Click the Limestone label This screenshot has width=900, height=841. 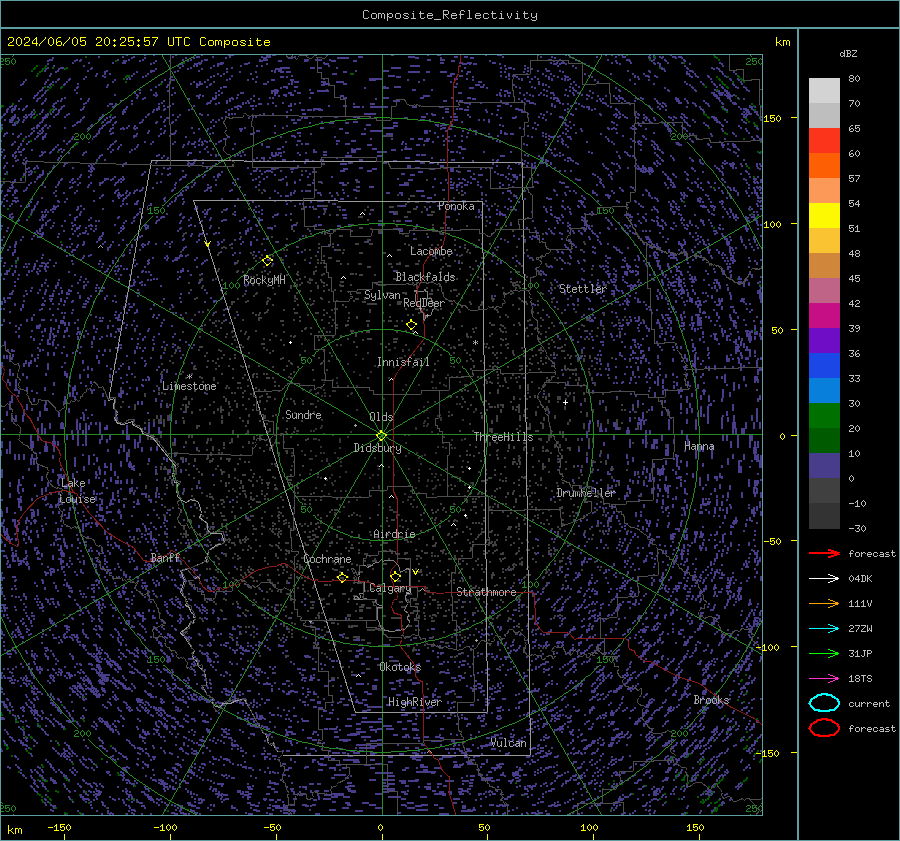pos(189,386)
